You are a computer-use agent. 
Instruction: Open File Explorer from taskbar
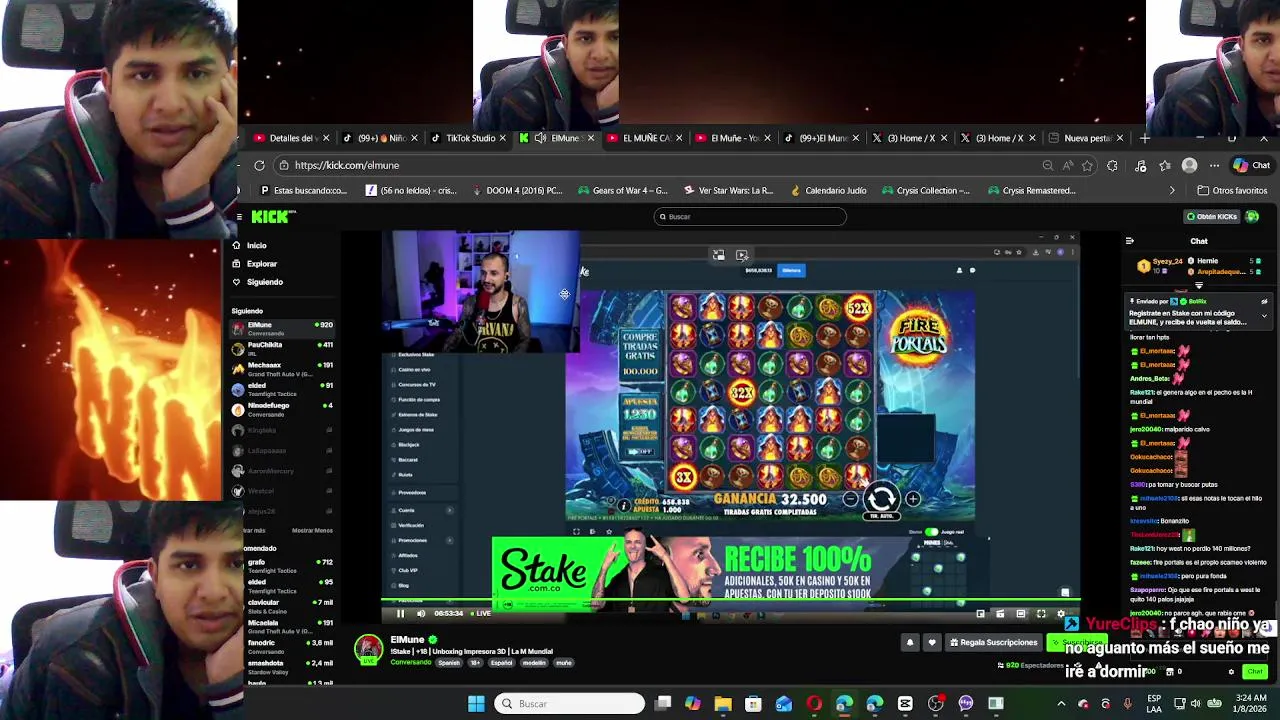pos(723,704)
